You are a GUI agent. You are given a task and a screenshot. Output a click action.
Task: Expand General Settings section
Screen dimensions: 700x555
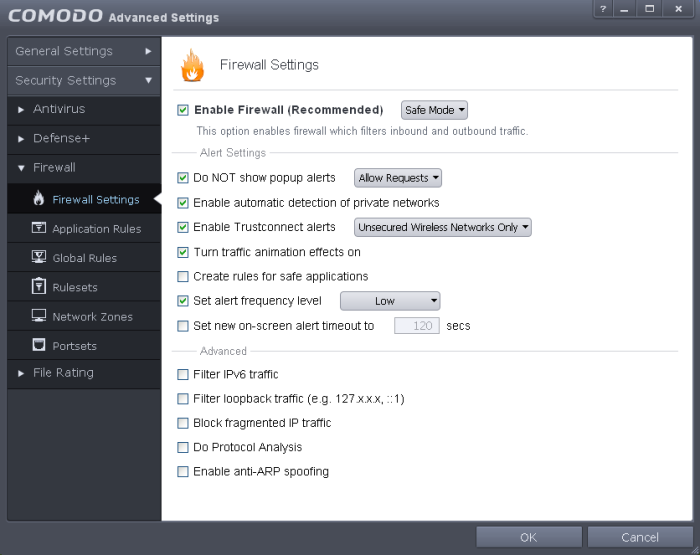84,51
